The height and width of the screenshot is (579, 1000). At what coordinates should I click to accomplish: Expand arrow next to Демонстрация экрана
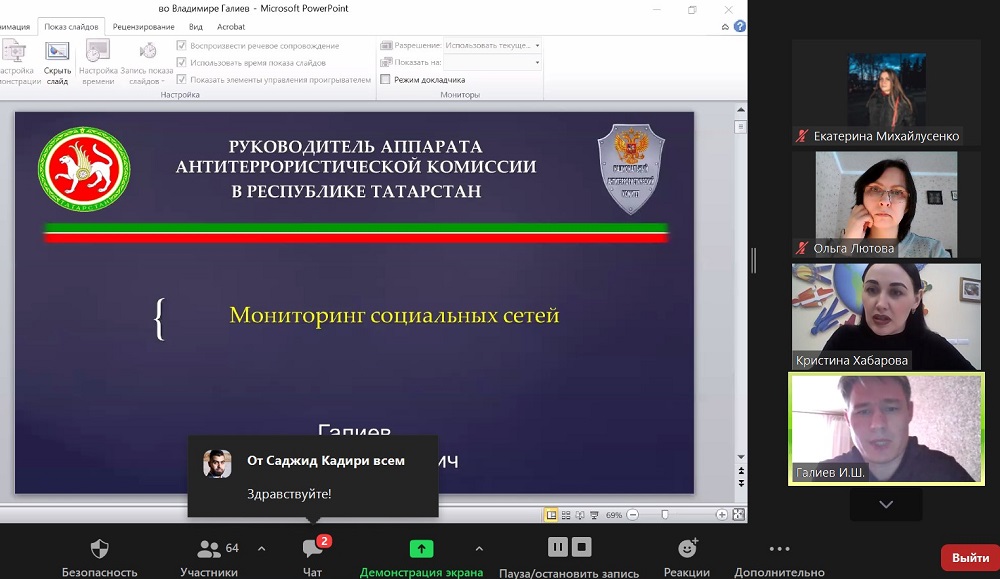[x=479, y=548]
